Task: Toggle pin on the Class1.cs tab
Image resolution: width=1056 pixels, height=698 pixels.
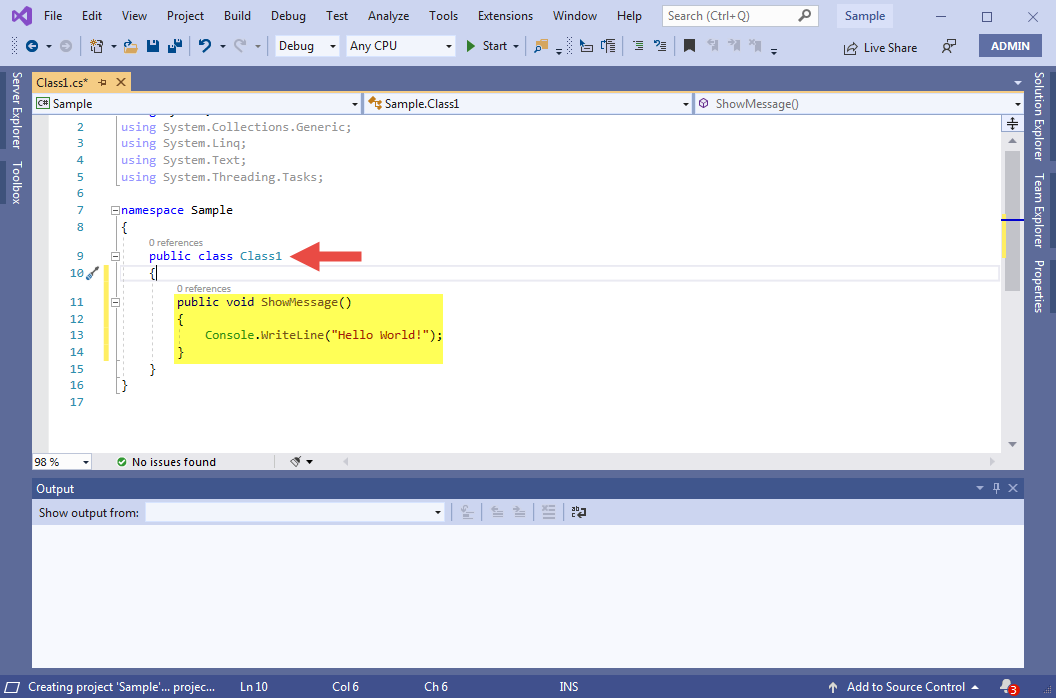Action: pyautogui.click(x=102, y=82)
